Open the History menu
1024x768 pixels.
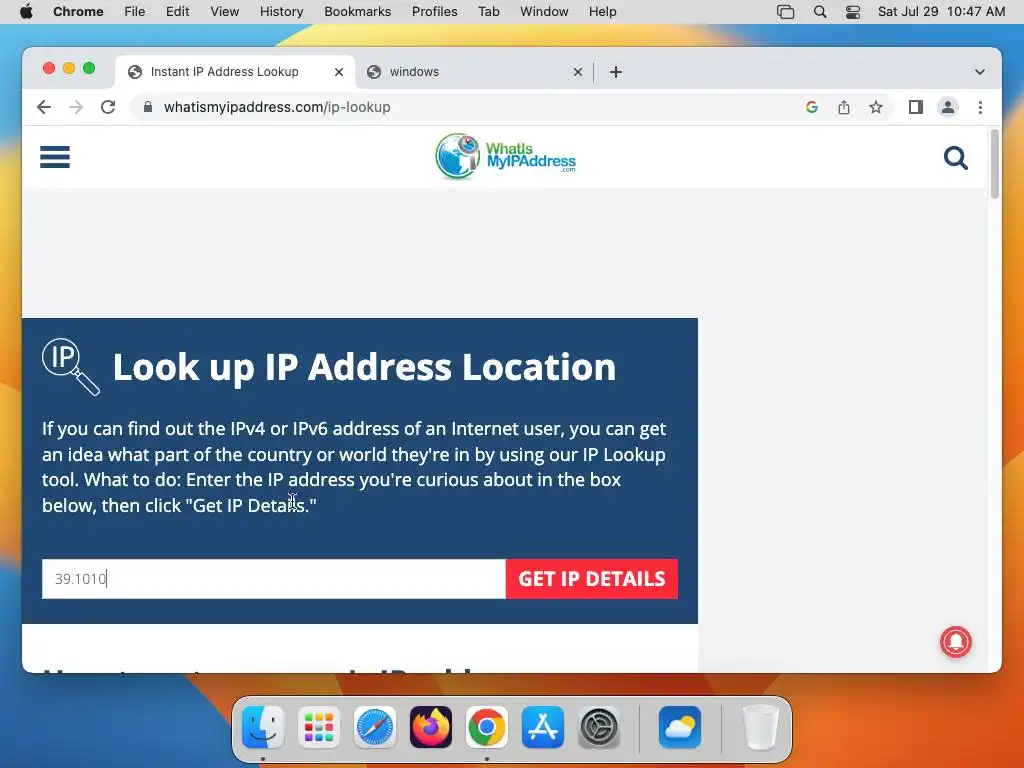[x=281, y=12]
